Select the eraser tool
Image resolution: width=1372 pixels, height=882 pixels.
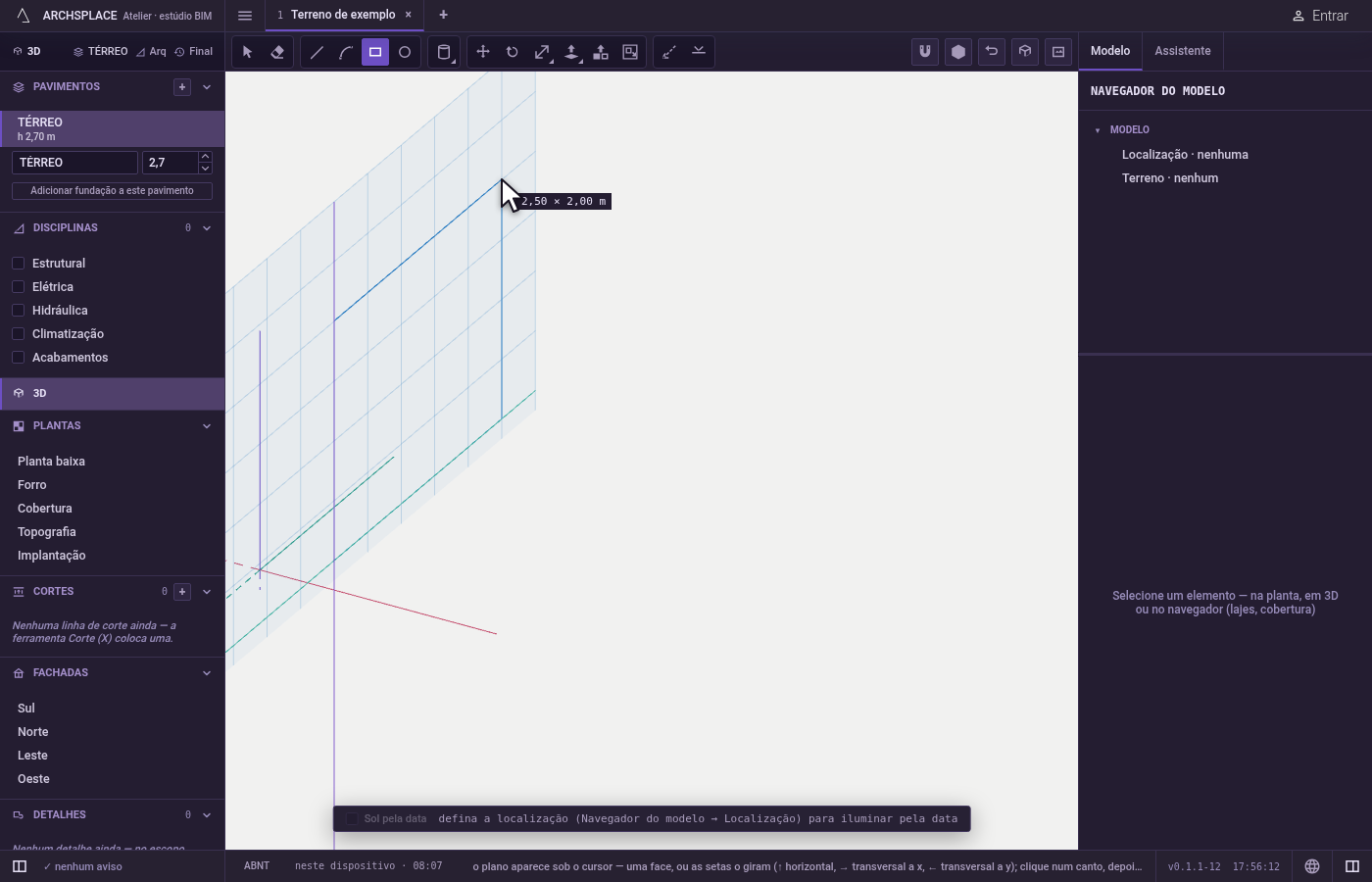point(277,52)
